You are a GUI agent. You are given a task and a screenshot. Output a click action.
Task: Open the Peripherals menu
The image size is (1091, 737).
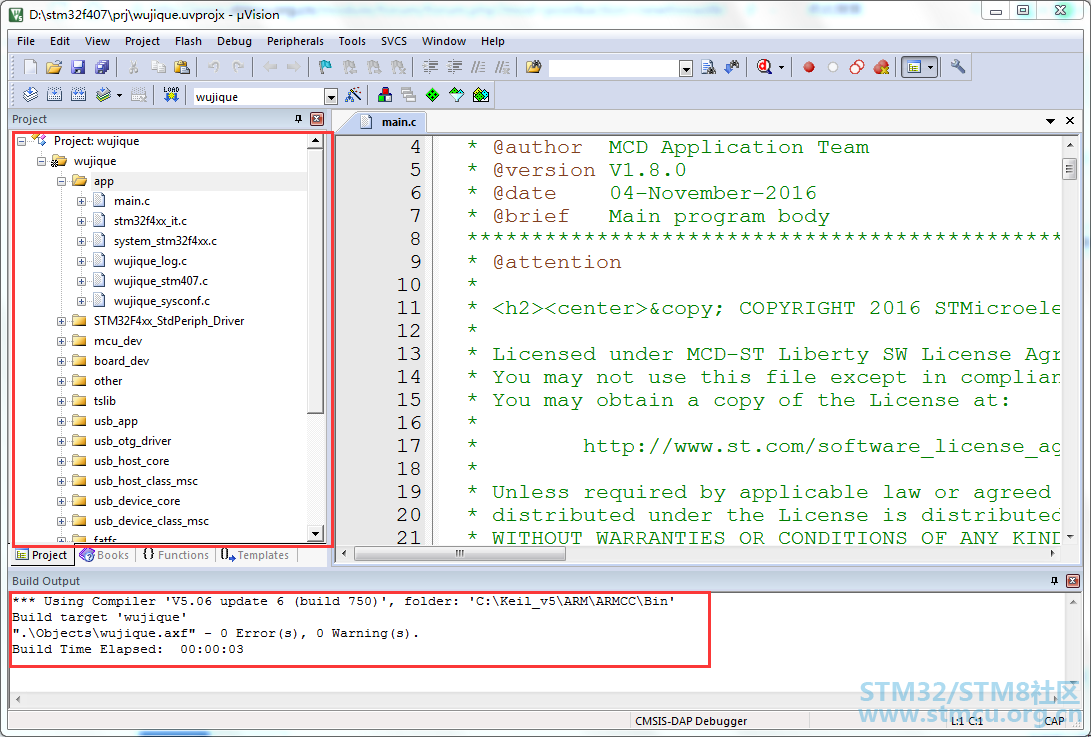pyautogui.click(x=295, y=41)
